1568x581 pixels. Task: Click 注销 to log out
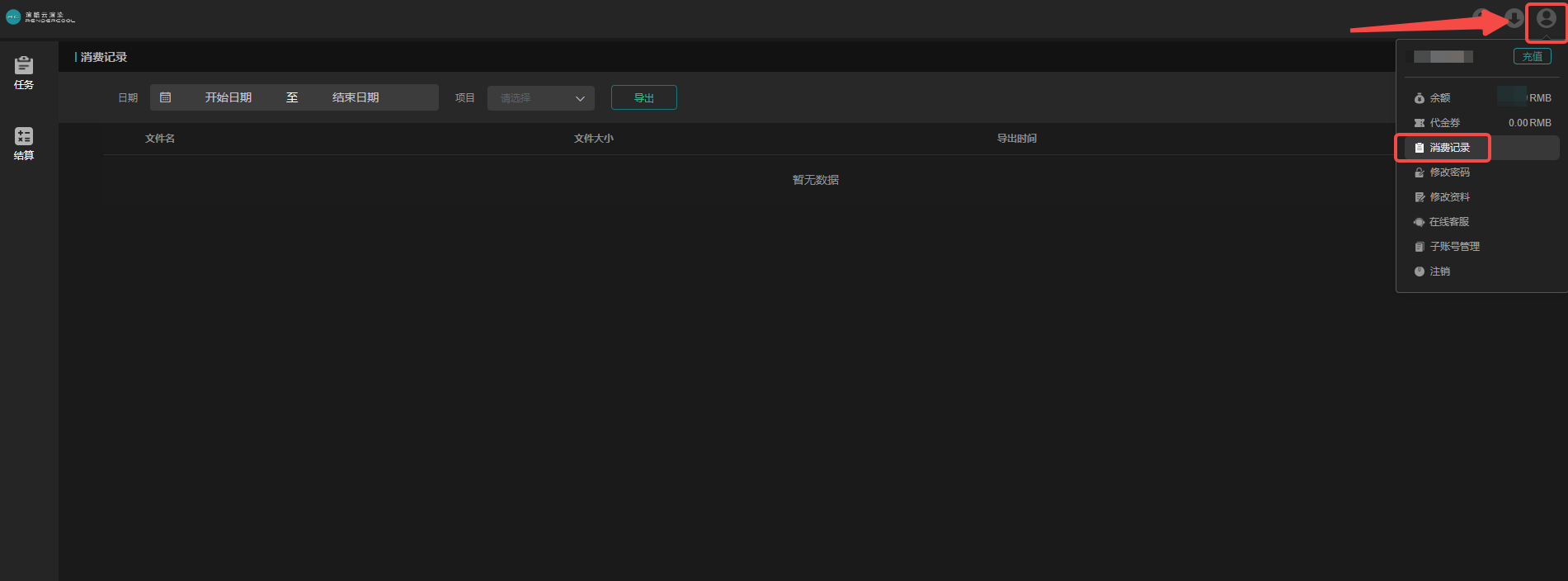coord(1439,272)
